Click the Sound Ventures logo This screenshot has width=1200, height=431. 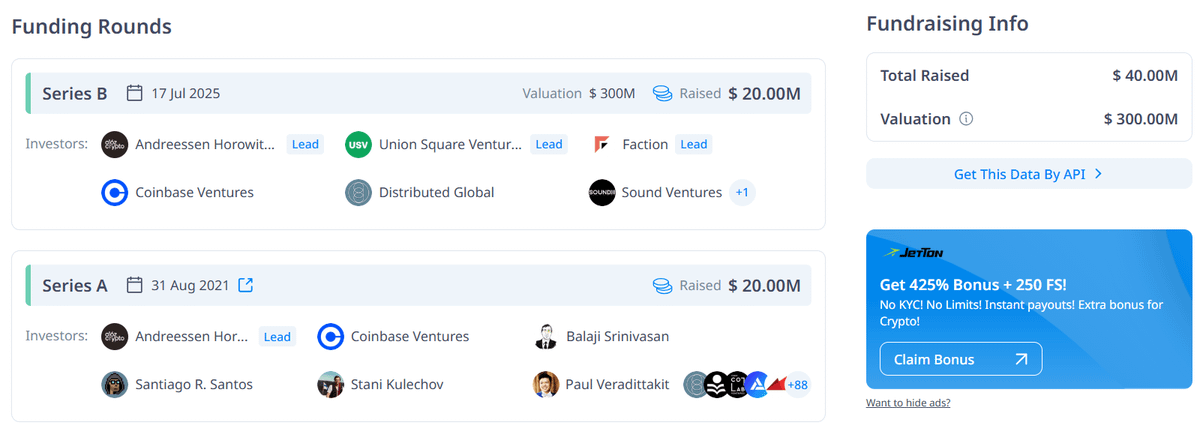point(601,193)
